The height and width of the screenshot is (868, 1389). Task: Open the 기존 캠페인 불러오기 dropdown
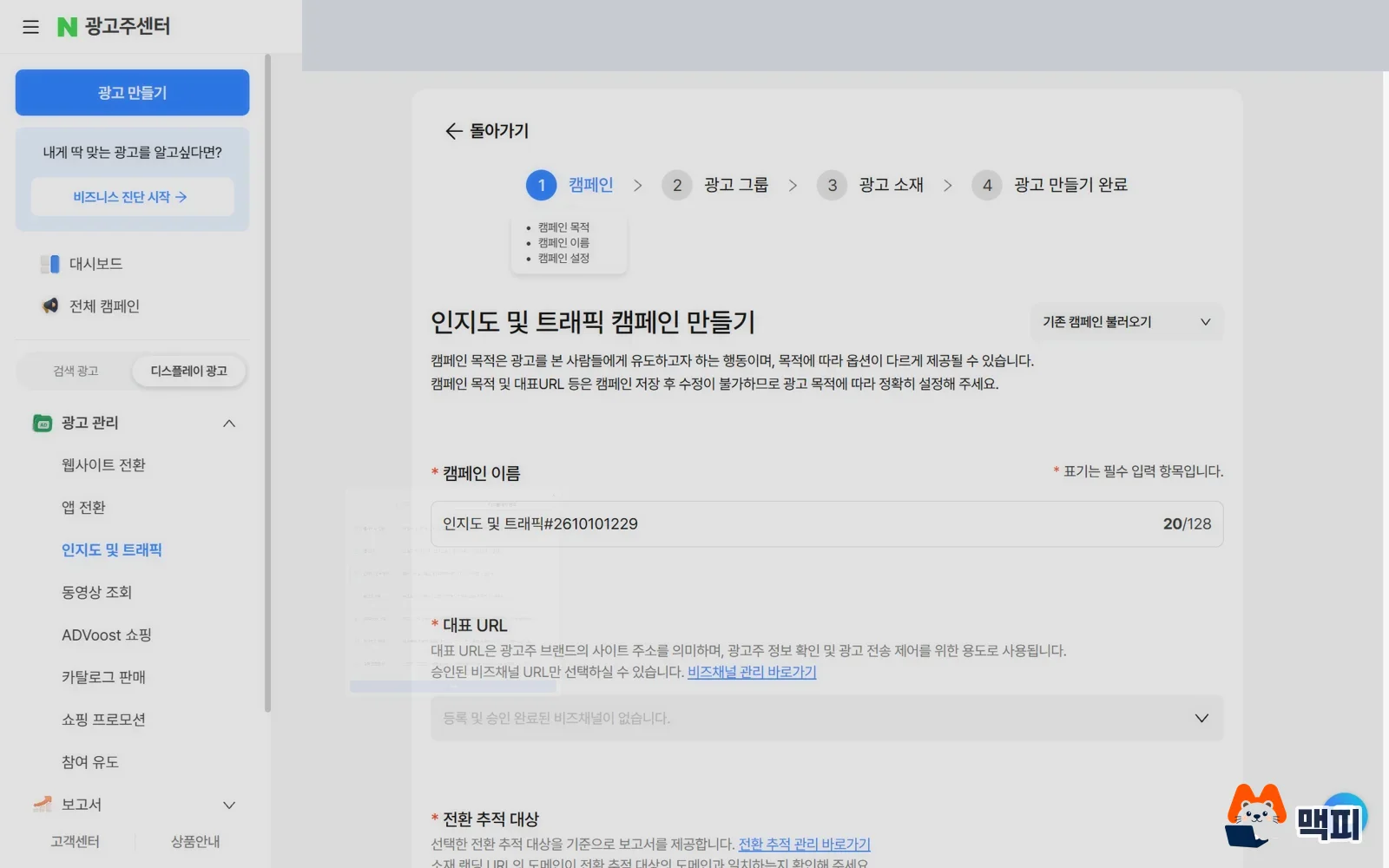[1127, 322]
